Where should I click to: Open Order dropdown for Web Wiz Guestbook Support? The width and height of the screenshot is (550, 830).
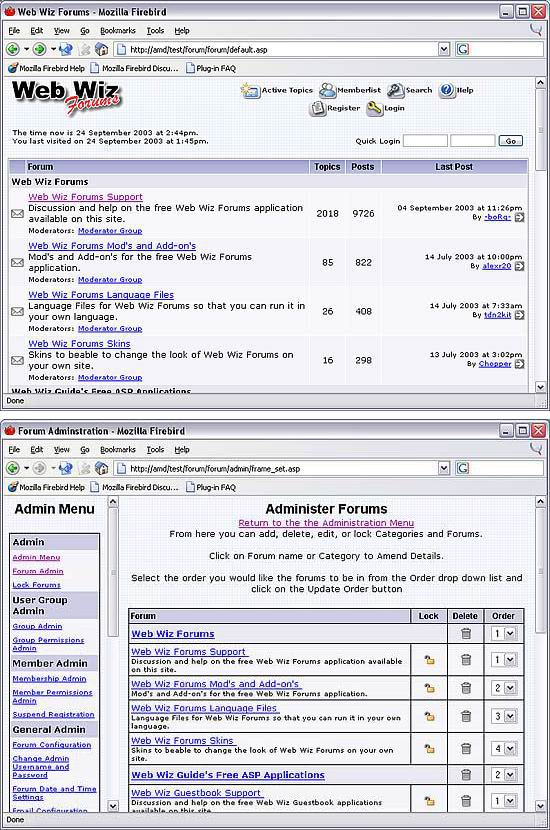[x=503, y=801]
